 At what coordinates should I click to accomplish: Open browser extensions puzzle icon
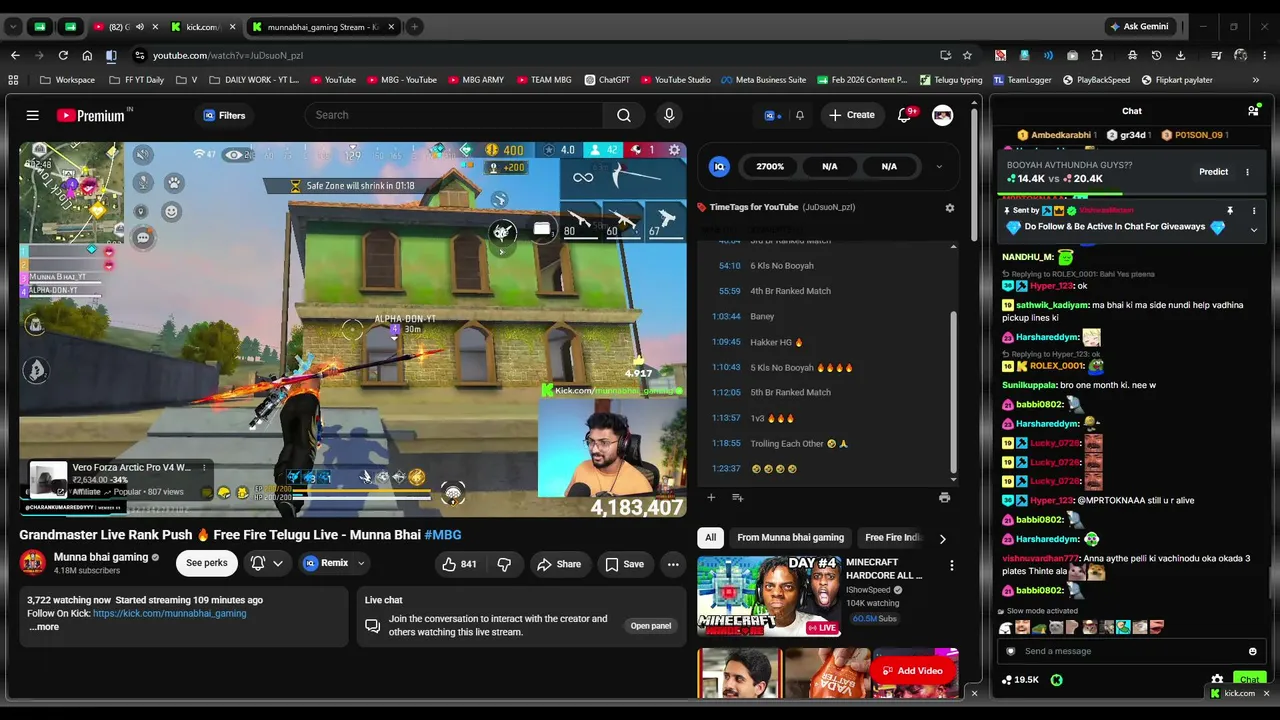(x=1097, y=55)
